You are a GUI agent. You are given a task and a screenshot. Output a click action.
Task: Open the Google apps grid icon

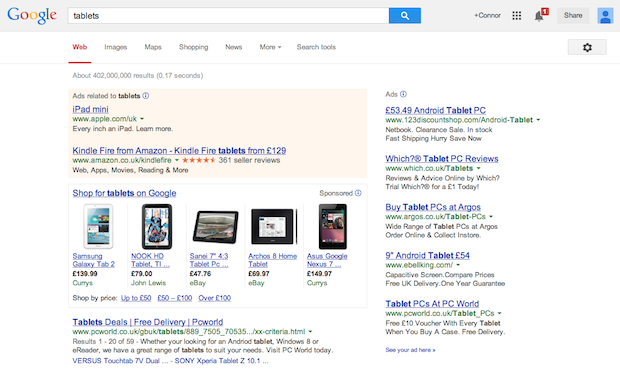point(516,15)
